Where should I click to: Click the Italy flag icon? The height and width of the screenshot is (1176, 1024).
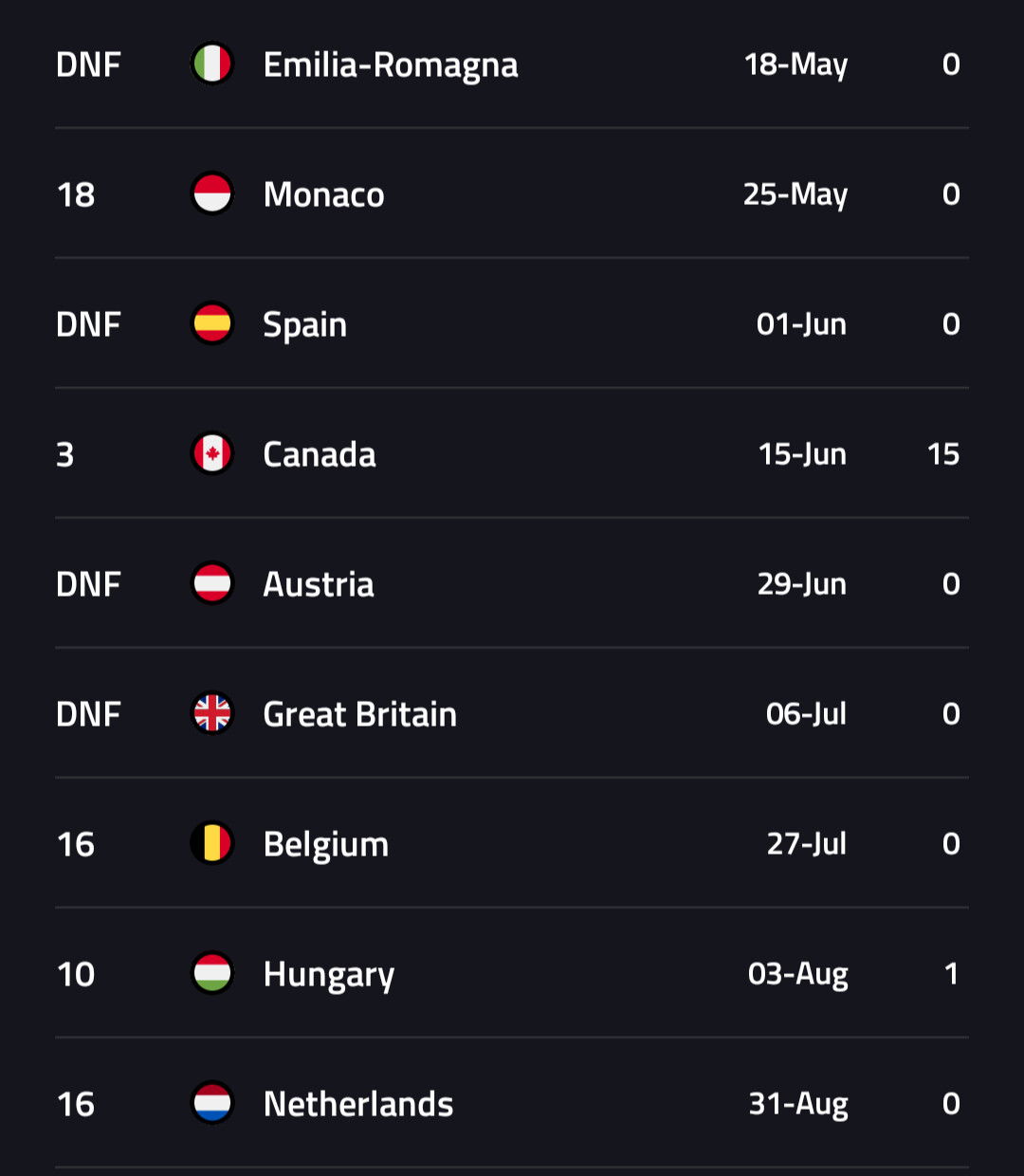coord(212,64)
